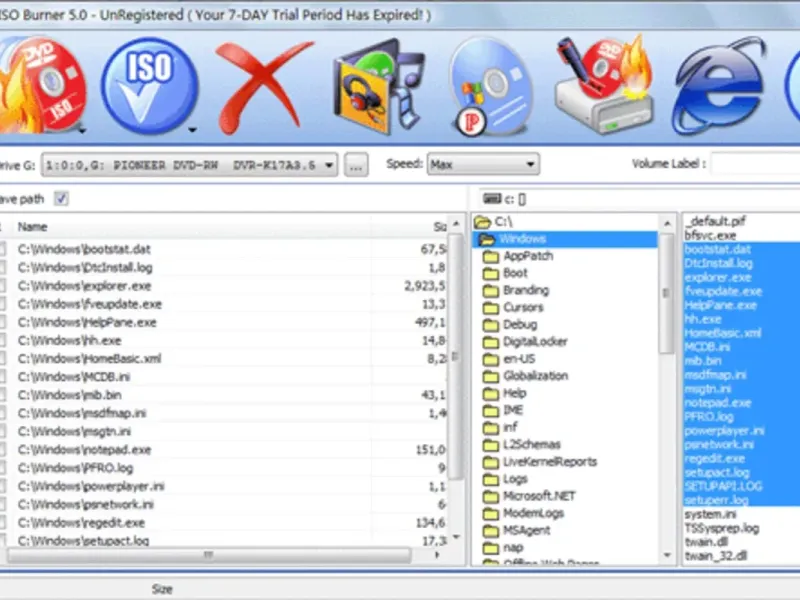Image resolution: width=800 pixels, height=600 pixels.
Task: Select C:\Windows\powerplayer.ini row in file list
Action: click(224, 486)
